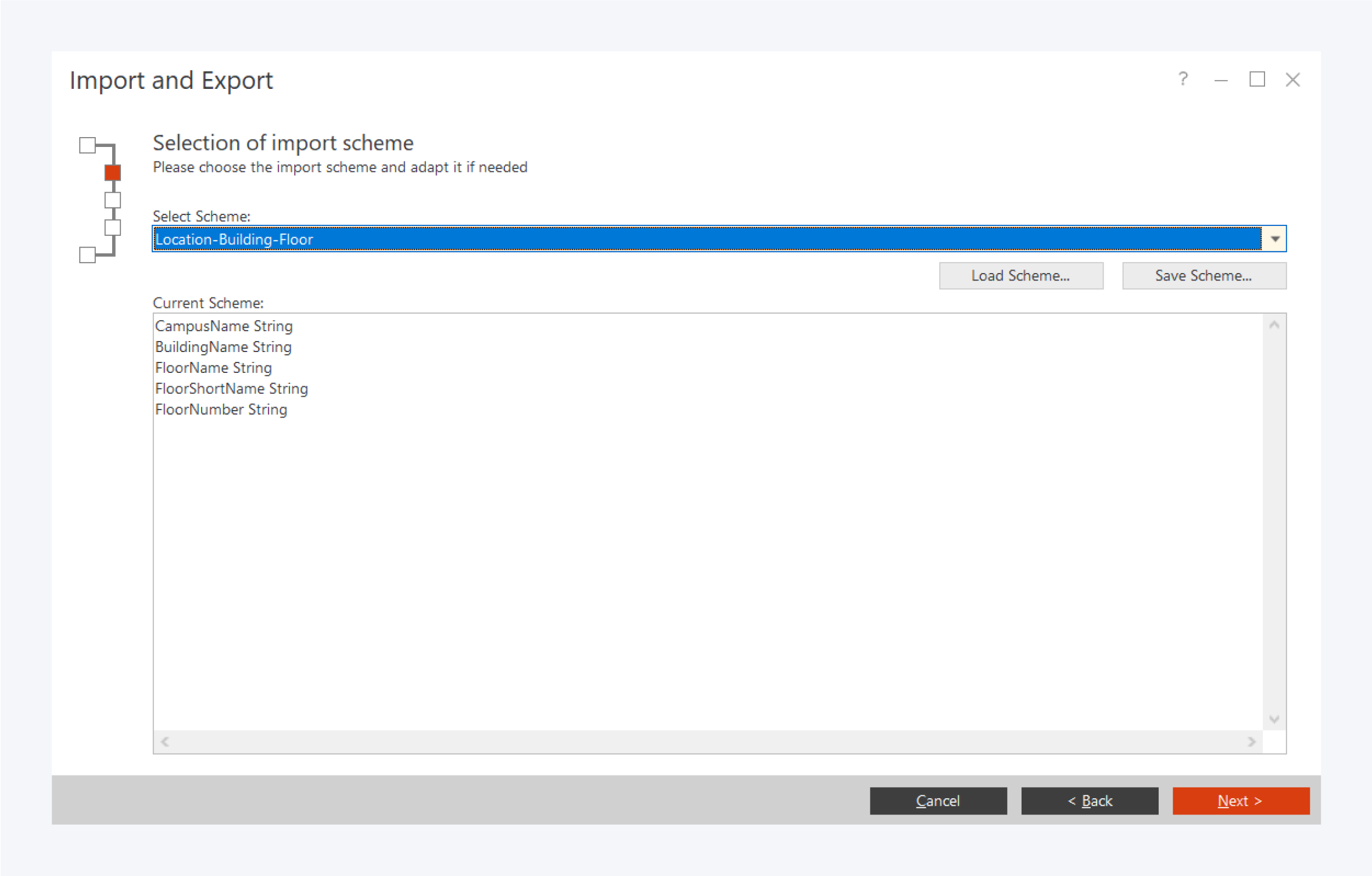This screenshot has width=1372, height=876.
Task: Go back to the previous wizard page
Action: (1090, 800)
